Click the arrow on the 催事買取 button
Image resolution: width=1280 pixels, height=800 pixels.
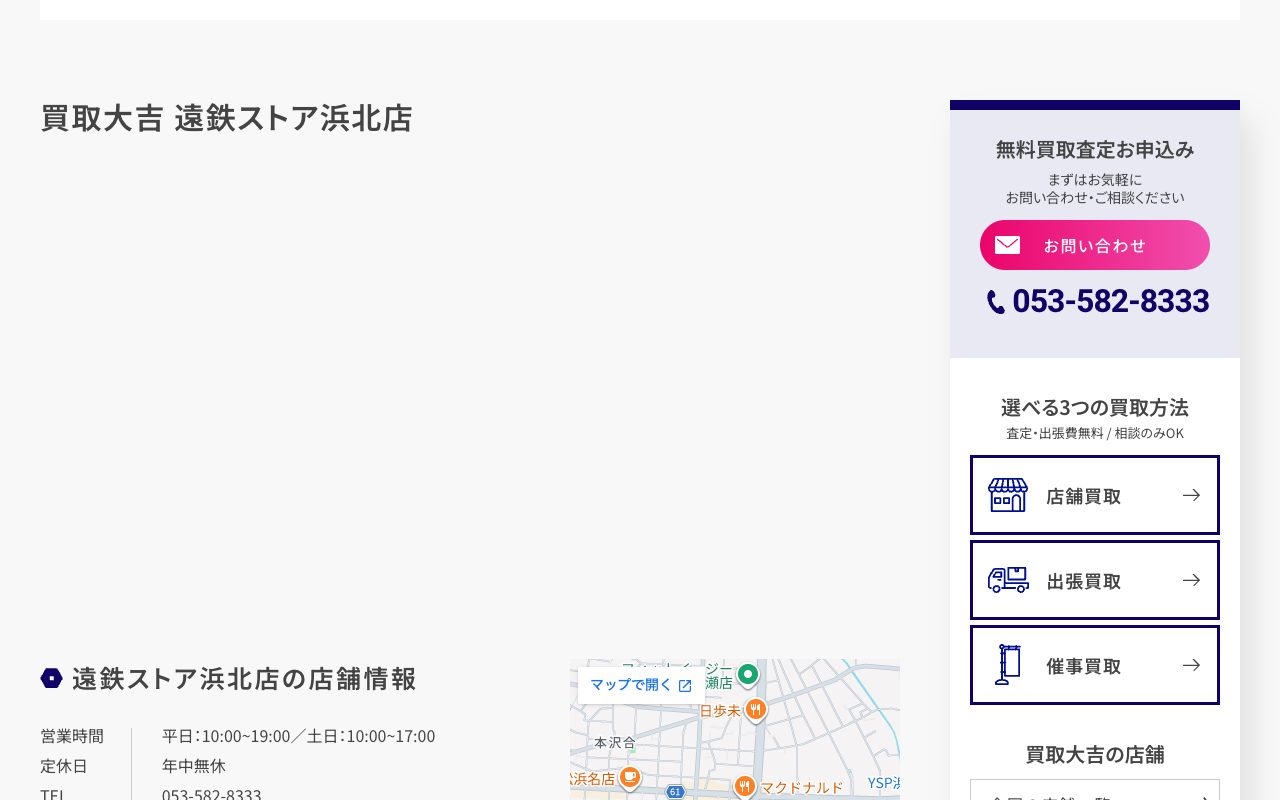click(1191, 665)
